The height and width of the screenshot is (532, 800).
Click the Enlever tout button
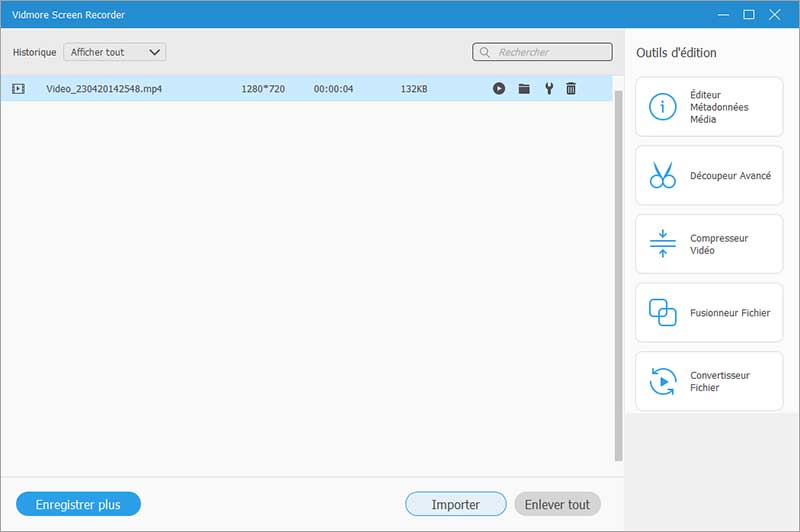557,505
